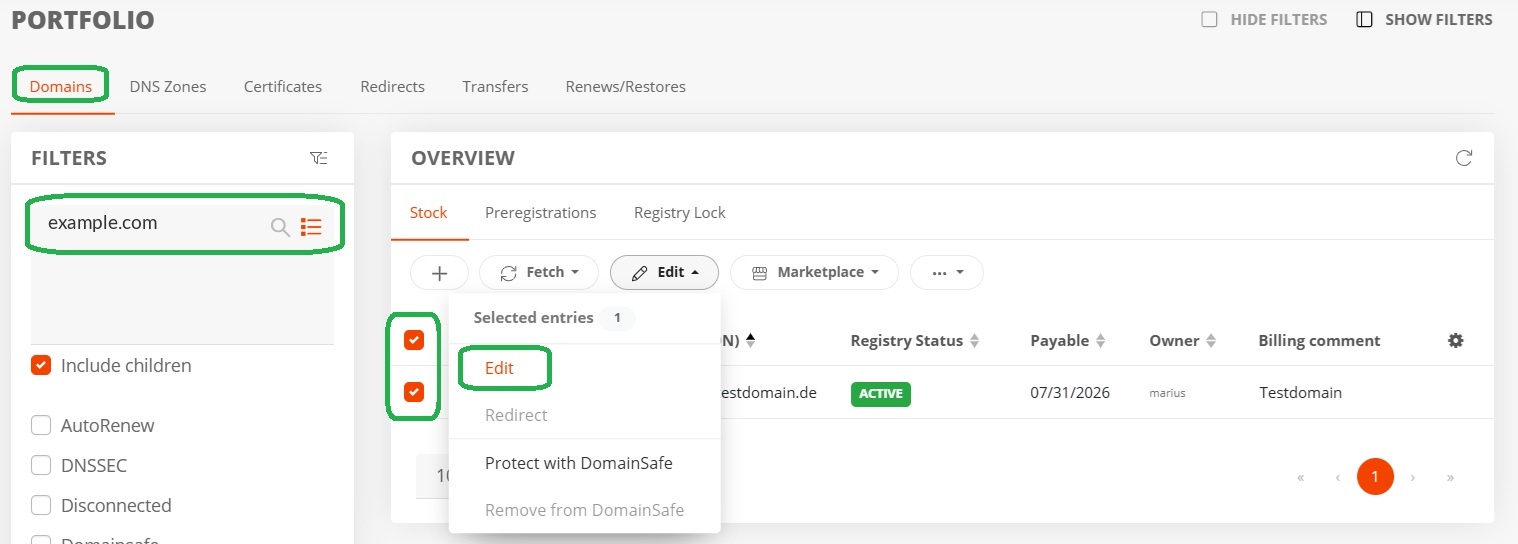This screenshot has height=544, width=1518.
Task: Open the Marketplace dropdown
Action: coord(814,272)
